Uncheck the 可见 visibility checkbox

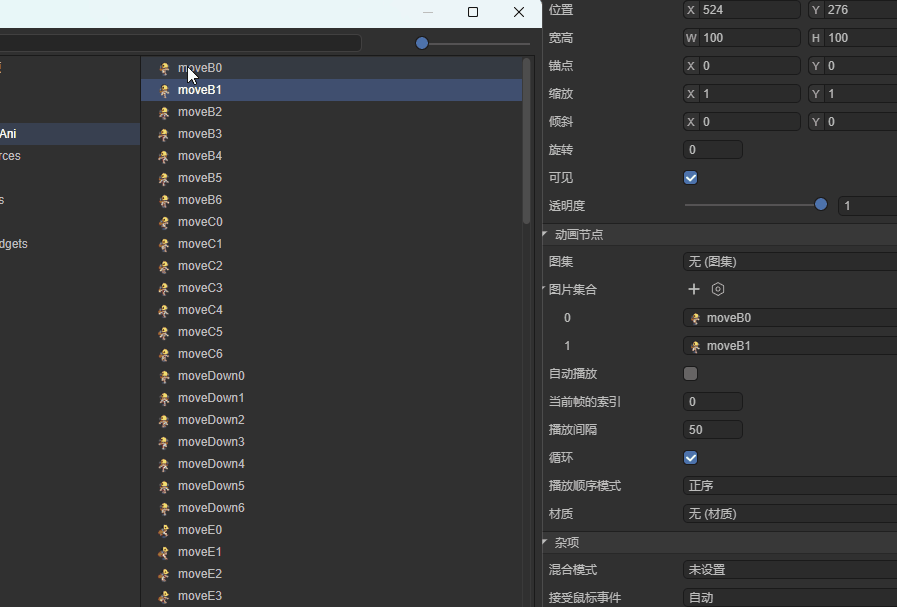[x=690, y=177]
